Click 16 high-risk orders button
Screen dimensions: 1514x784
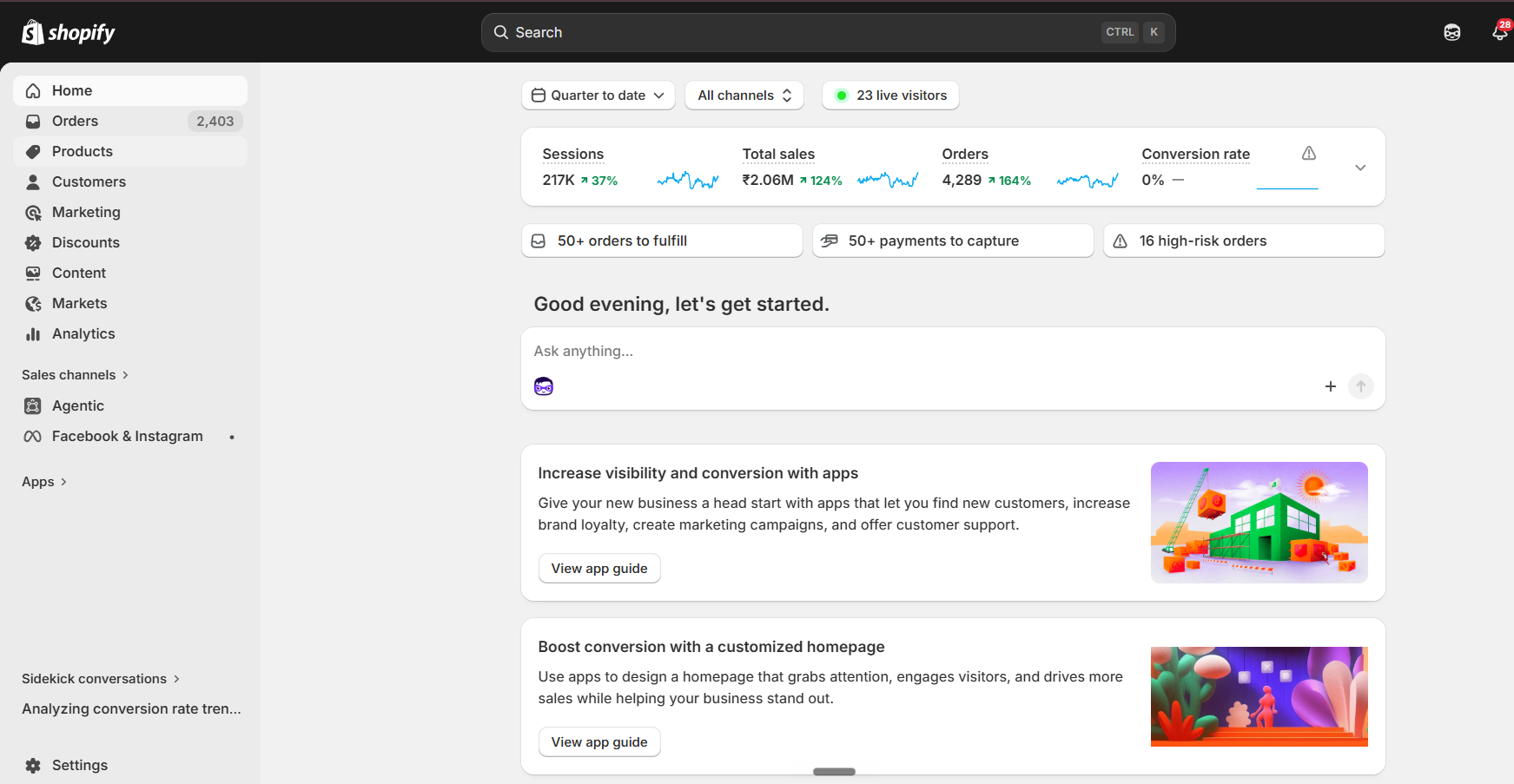pos(1244,240)
